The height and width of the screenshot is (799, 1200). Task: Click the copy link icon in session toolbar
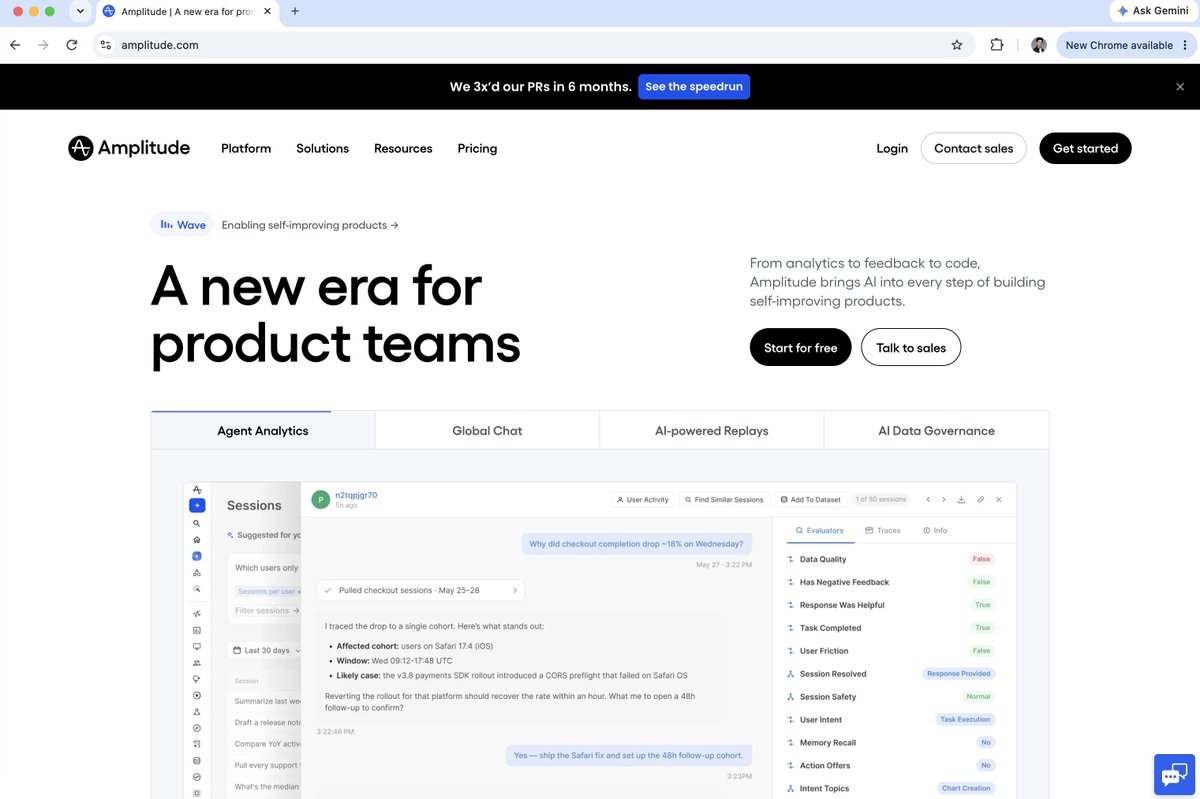coord(980,499)
